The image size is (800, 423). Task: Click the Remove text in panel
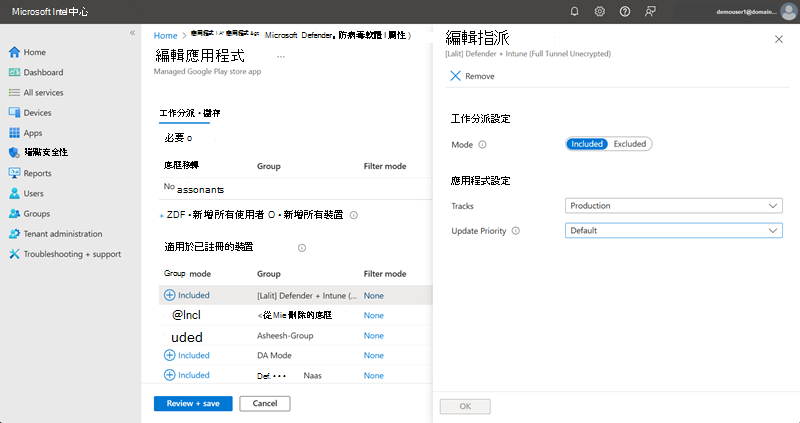click(x=480, y=76)
